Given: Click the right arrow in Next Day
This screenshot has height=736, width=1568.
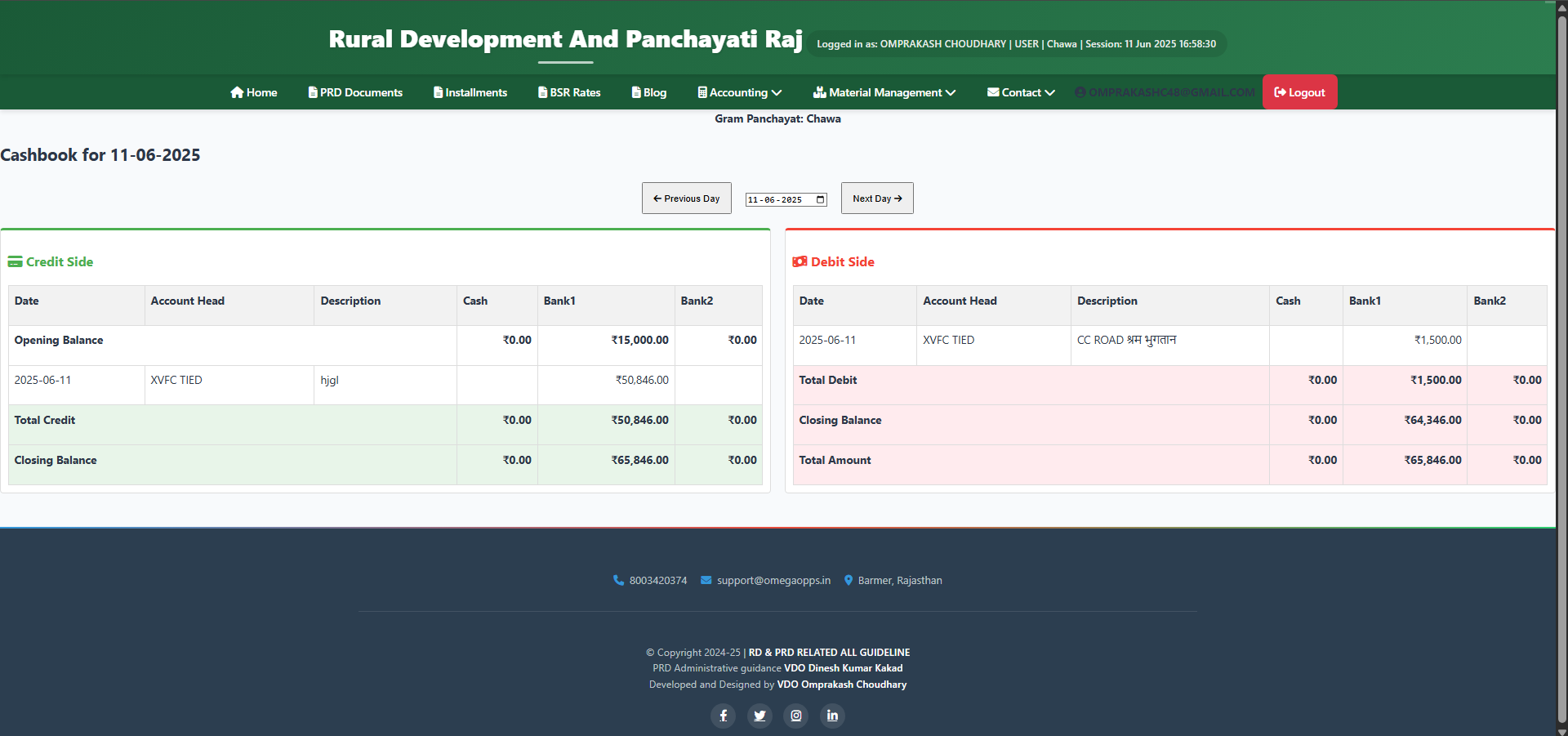Looking at the screenshot, I should click(898, 198).
